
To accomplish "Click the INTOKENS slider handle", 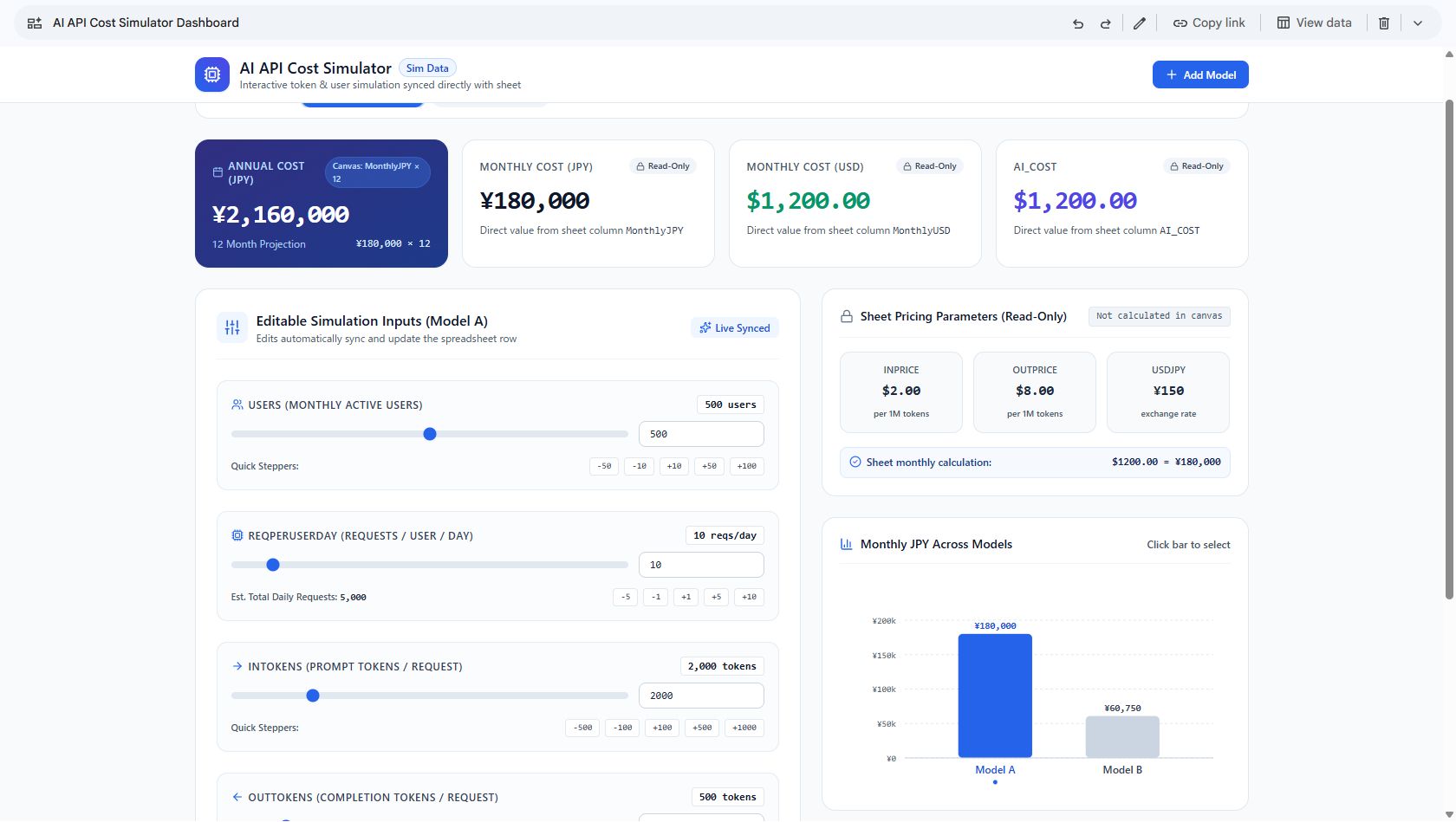I will [313, 696].
